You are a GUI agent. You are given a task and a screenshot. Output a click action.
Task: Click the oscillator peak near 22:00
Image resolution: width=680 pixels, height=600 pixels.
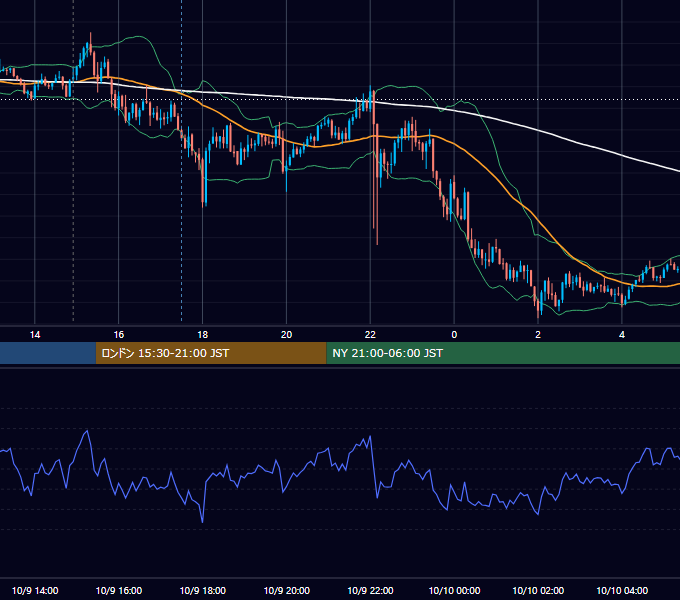[370, 437]
